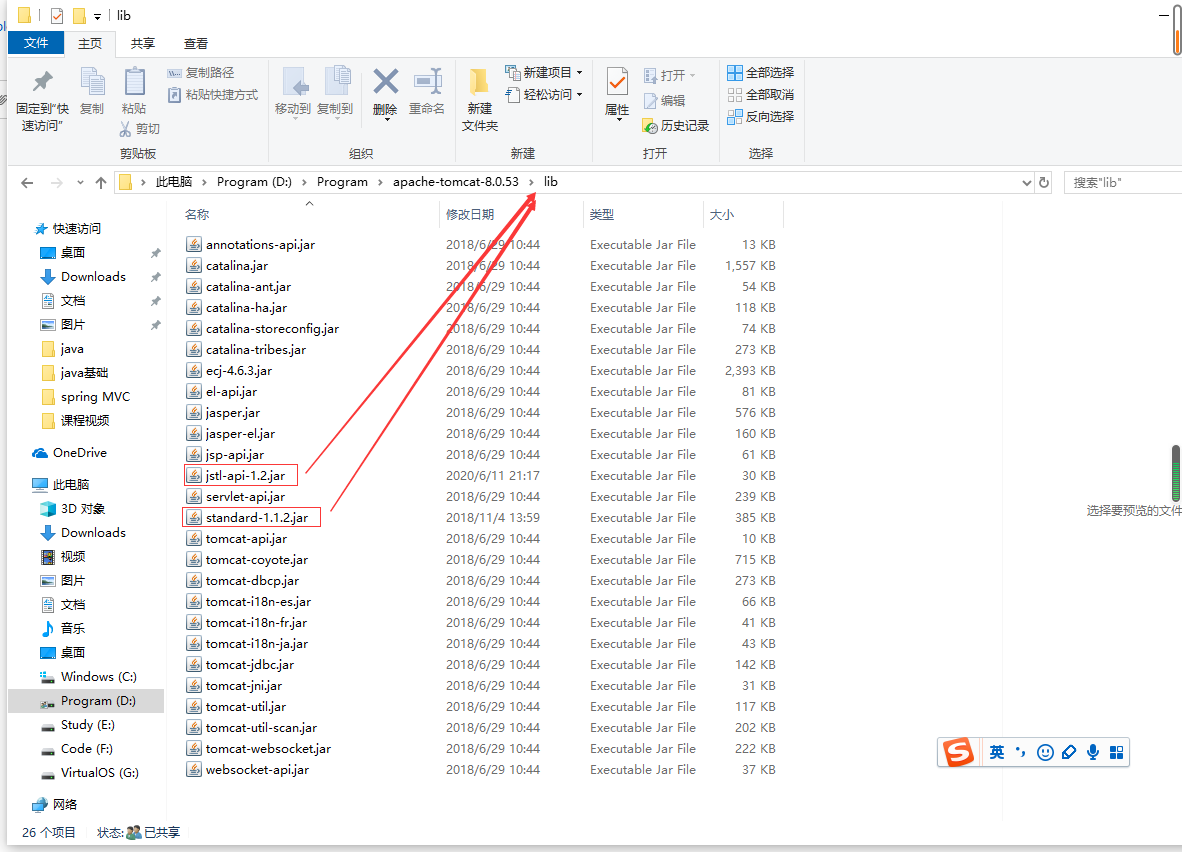
Task: Open the recent locations dropdown arrow
Action: tap(80, 182)
